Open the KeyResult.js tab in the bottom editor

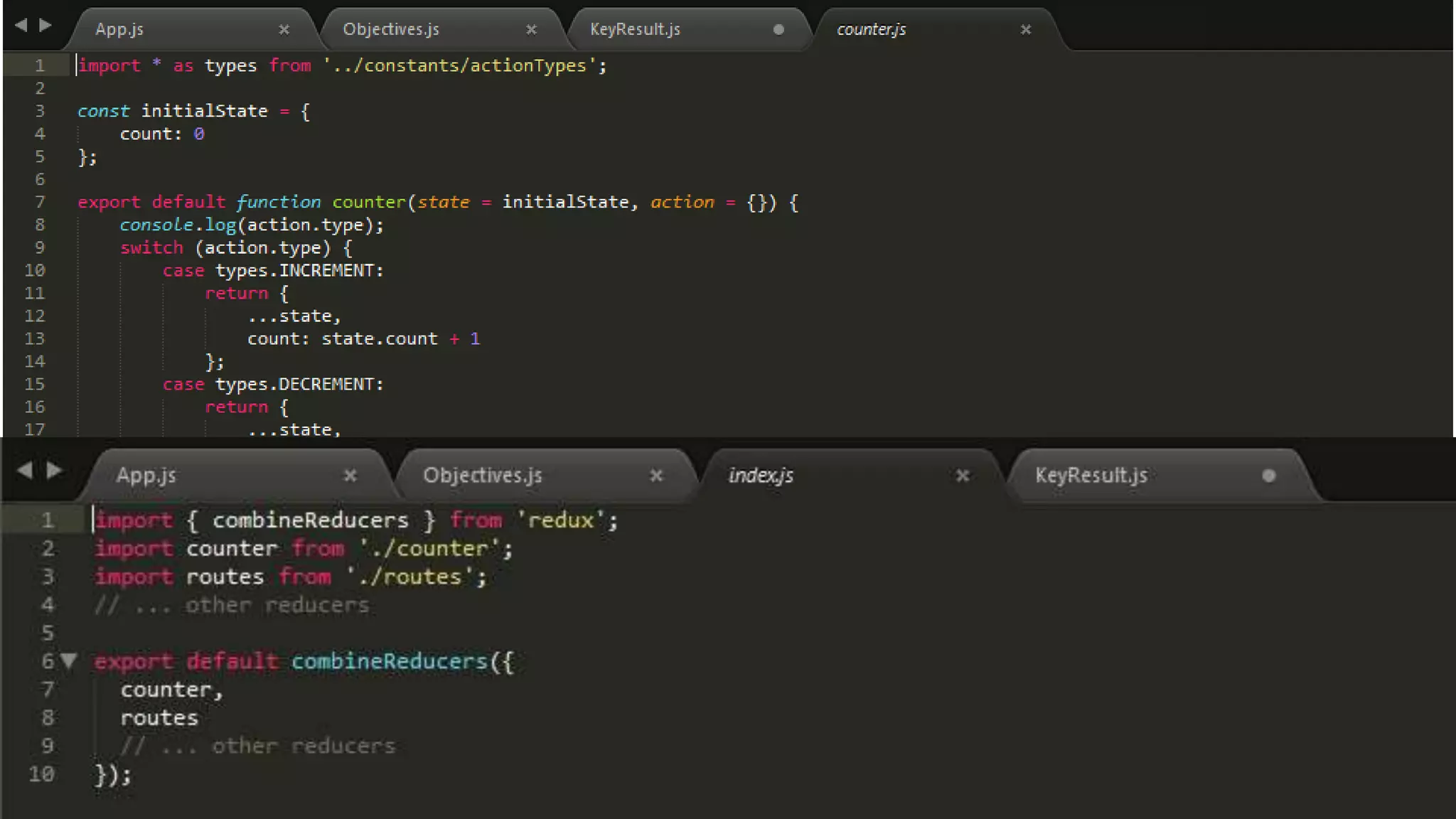point(1091,475)
